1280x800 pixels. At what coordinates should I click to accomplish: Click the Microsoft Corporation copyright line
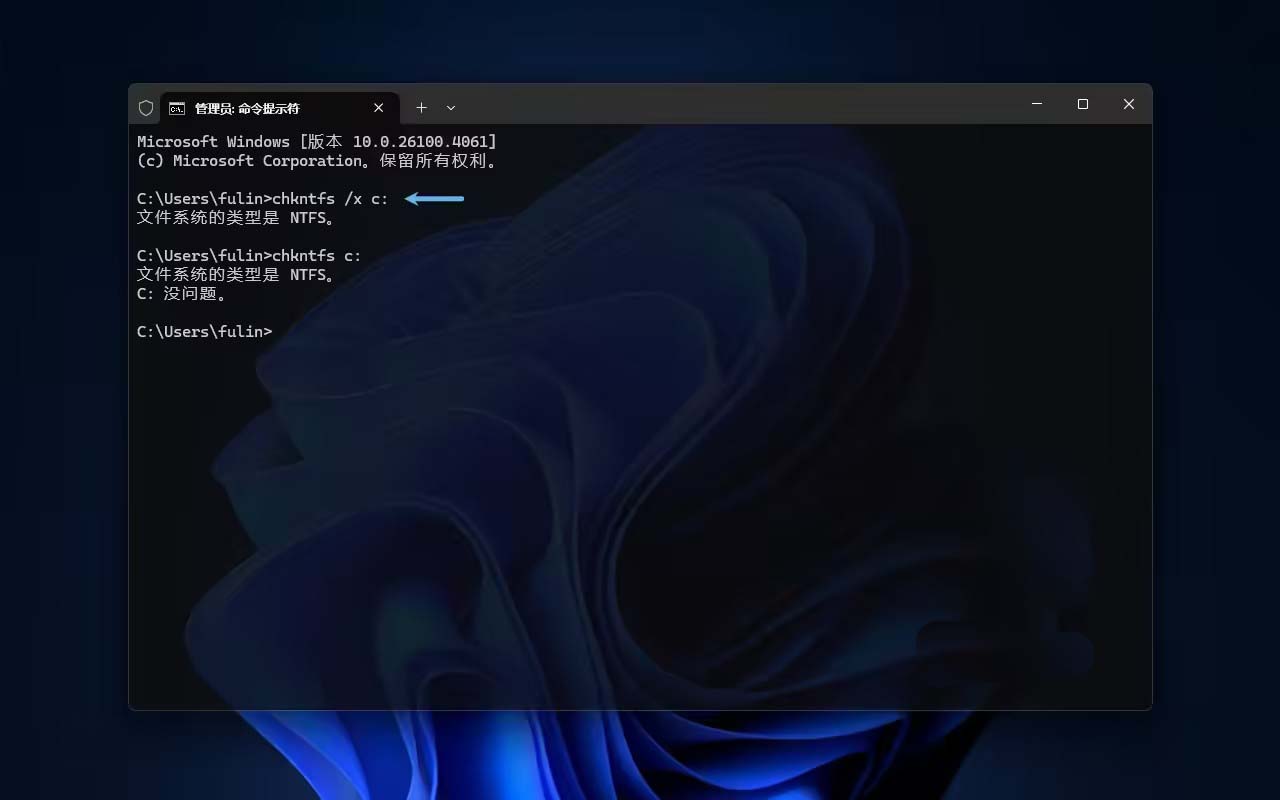[x=316, y=161]
